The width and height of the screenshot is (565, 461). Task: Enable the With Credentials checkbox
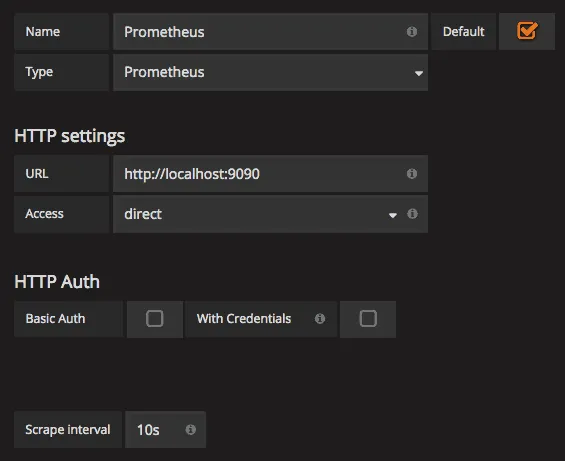(x=368, y=319)
